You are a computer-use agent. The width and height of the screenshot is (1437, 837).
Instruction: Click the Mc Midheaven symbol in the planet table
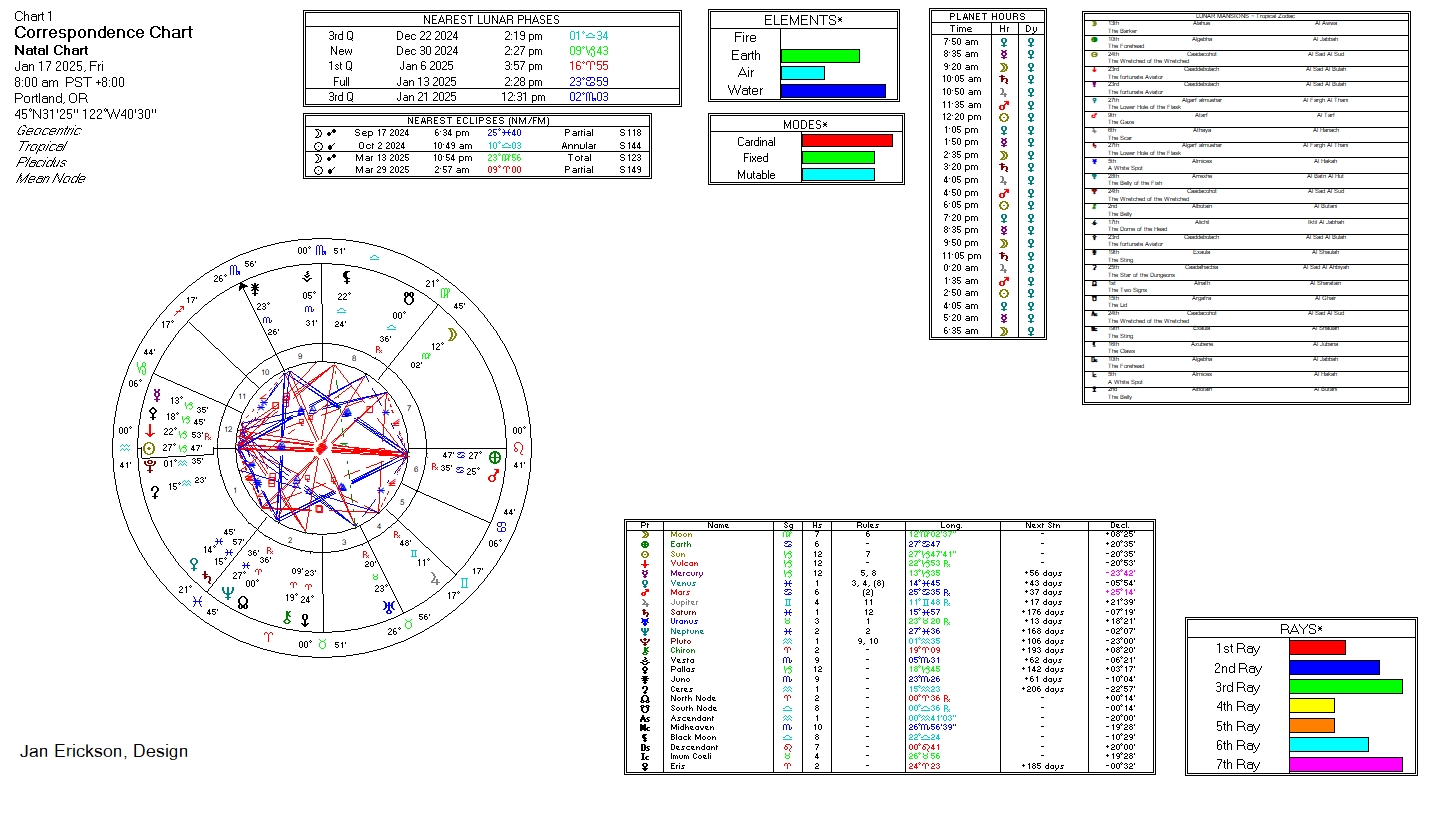click(645, 728)
